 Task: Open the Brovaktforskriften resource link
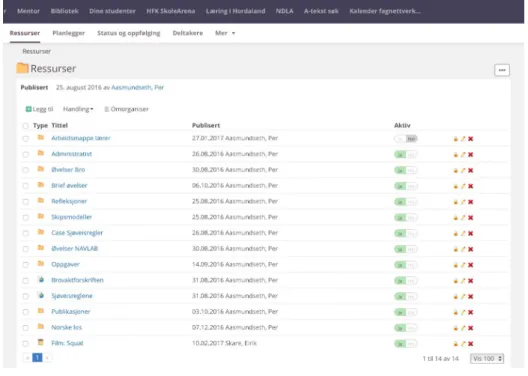[x=77, y=280]
